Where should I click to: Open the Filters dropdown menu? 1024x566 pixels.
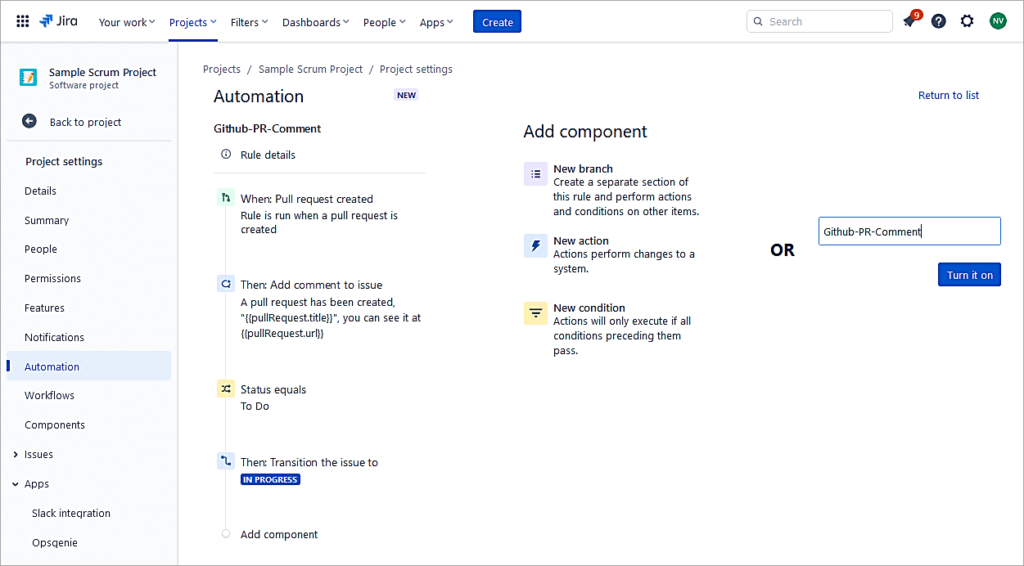click(249, 22)
